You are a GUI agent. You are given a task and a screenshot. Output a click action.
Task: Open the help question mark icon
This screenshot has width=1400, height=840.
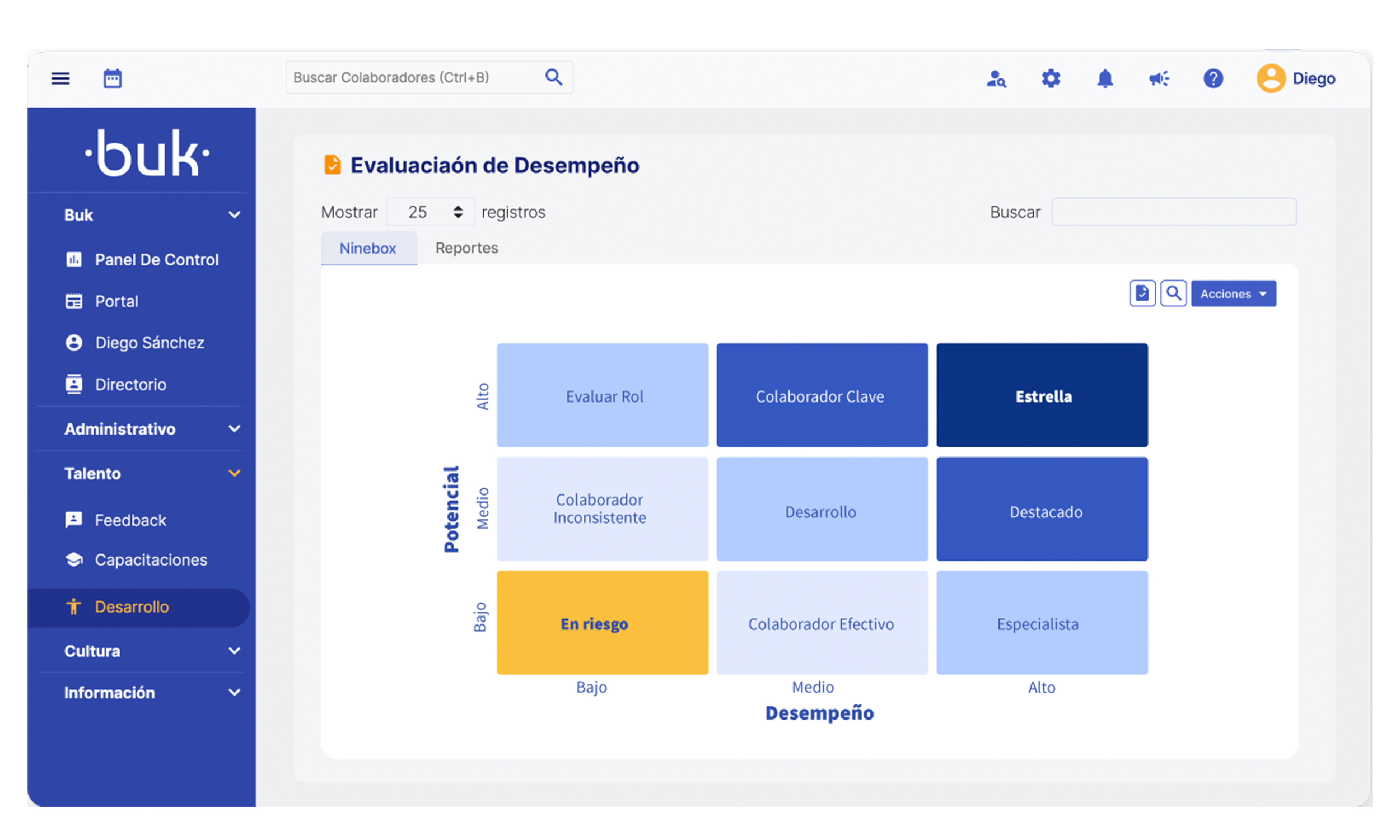(x=1214, y=78)
